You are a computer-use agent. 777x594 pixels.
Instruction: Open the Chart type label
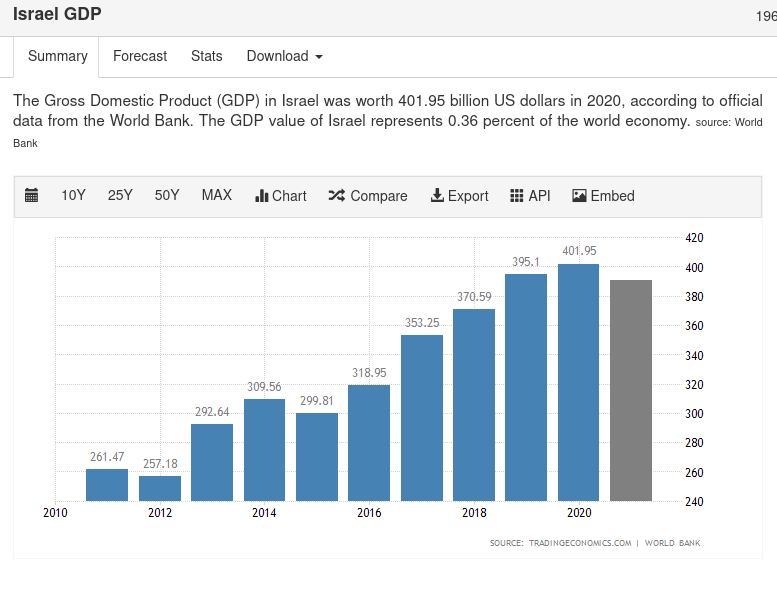click(x=289, y=196)
